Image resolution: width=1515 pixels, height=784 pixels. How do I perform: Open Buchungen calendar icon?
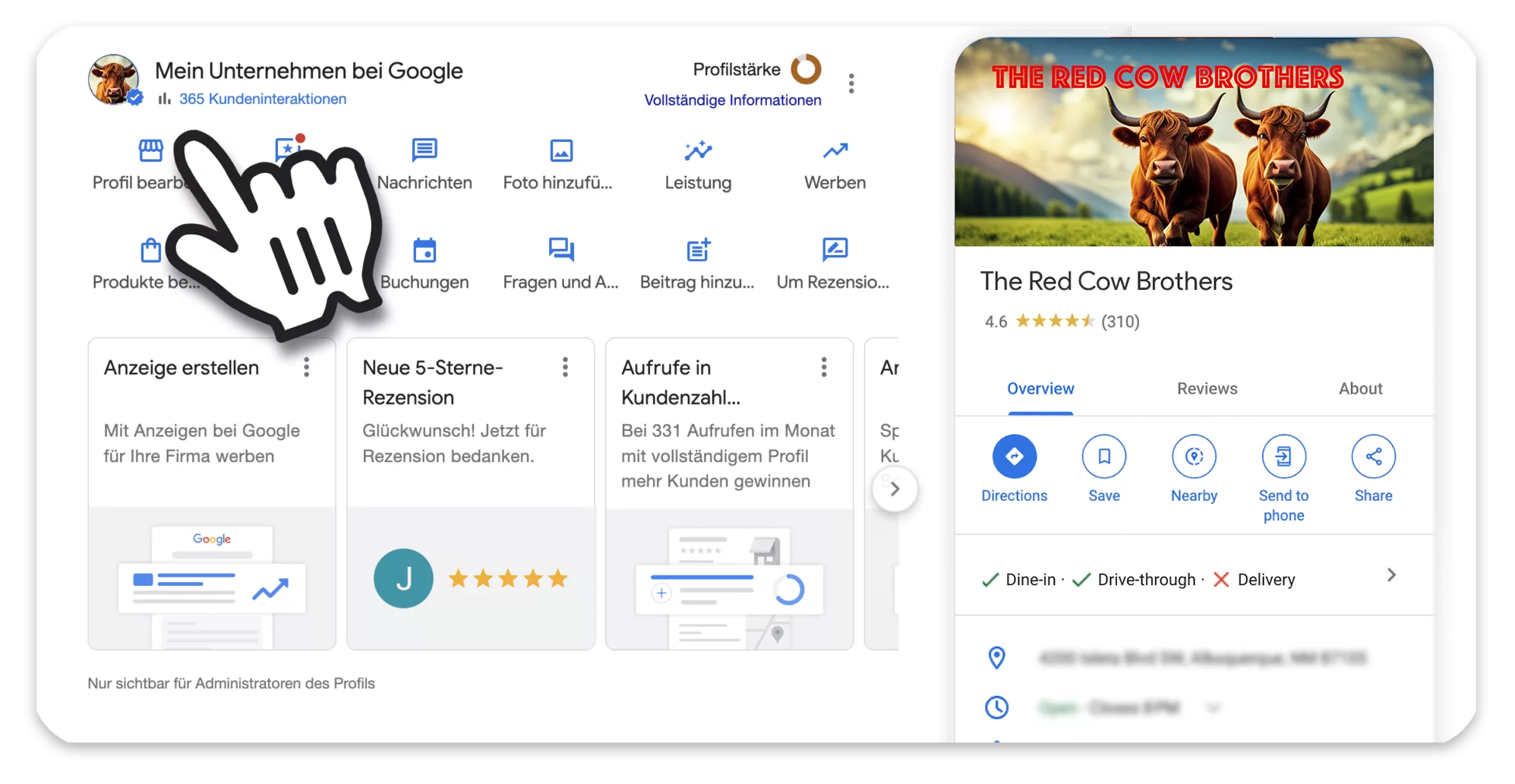point(424,250)
